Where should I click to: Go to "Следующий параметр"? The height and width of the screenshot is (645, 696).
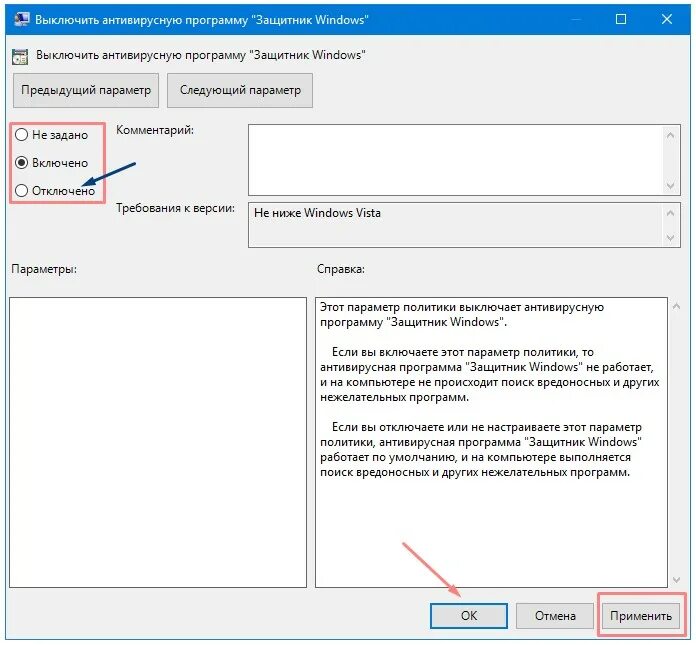(x=240, y=91)
